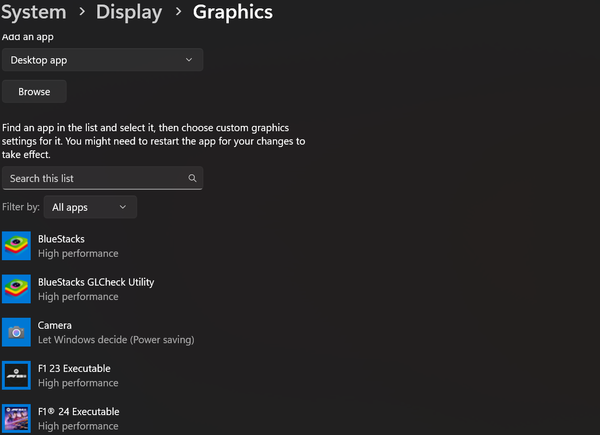The height and width of the screenshot is (435, 600).
Task: Click the All apps chevron arrow
Action: pyautogui.click(x=122, y=207)
